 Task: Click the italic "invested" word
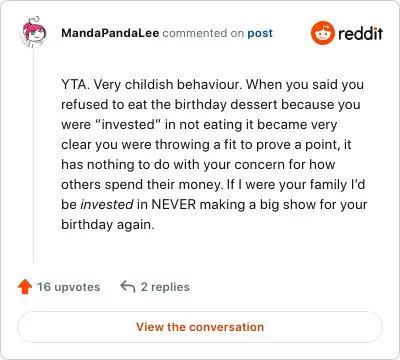point(107,204)
